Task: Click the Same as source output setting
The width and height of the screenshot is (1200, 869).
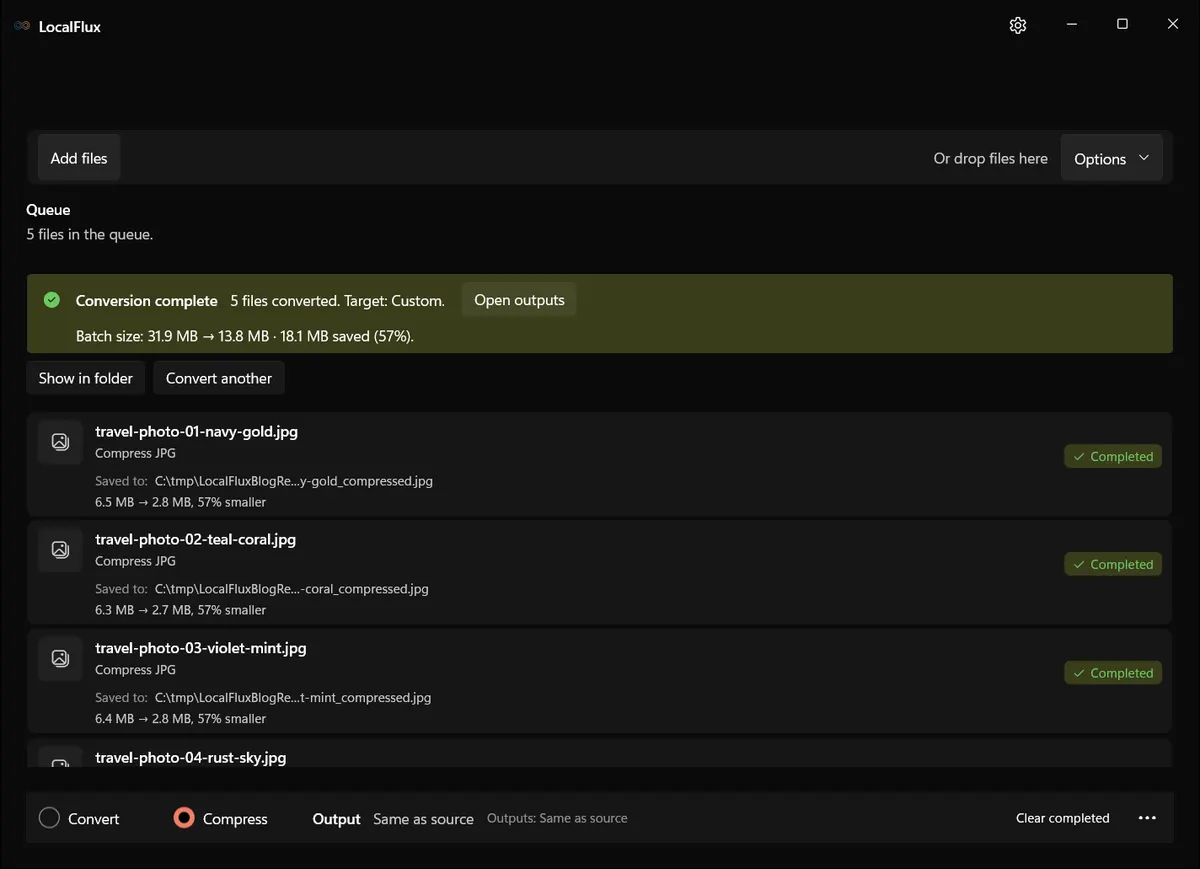Action: click(423, 819)
